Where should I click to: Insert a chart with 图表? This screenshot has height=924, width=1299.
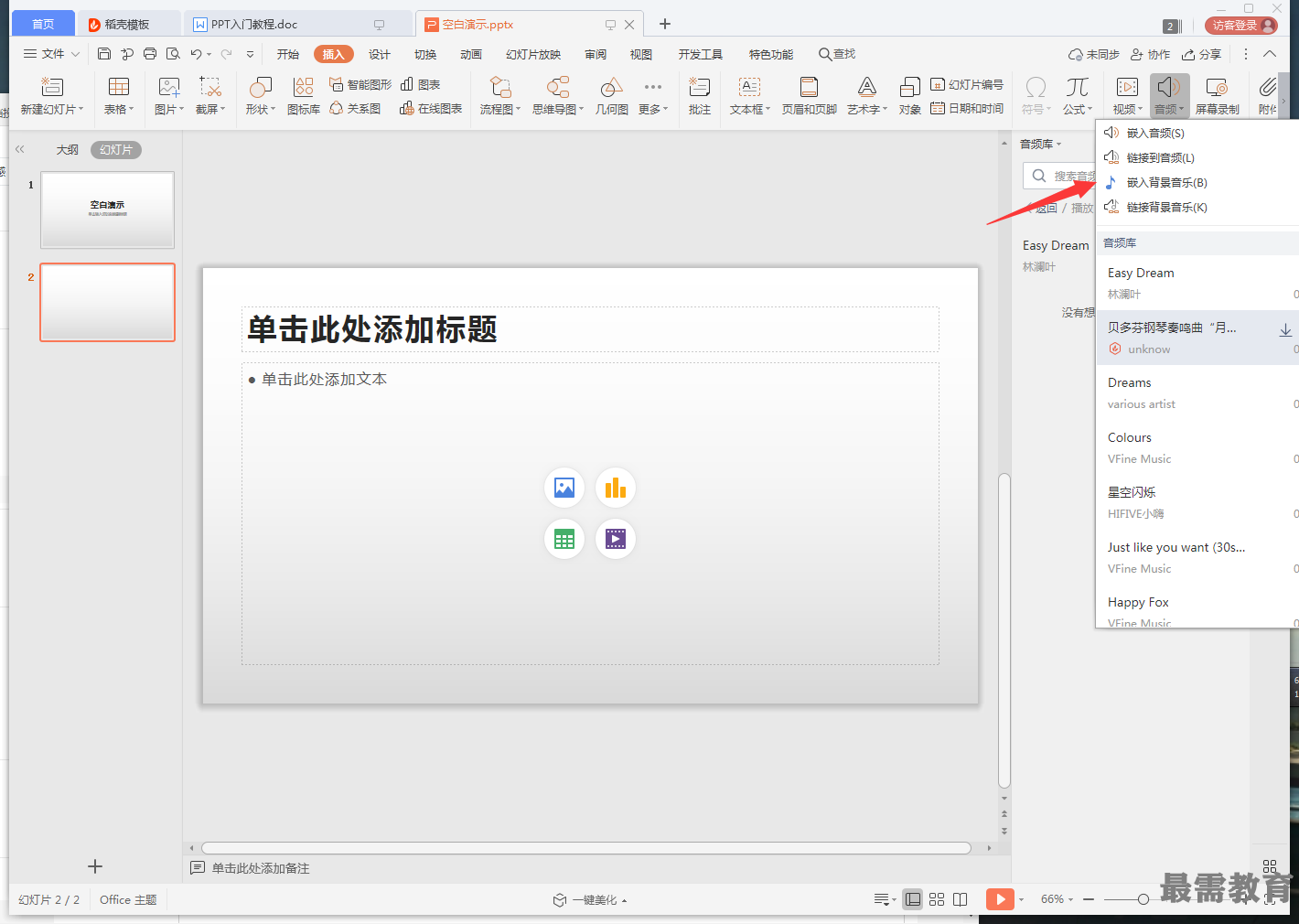click(x=421, y=84)
